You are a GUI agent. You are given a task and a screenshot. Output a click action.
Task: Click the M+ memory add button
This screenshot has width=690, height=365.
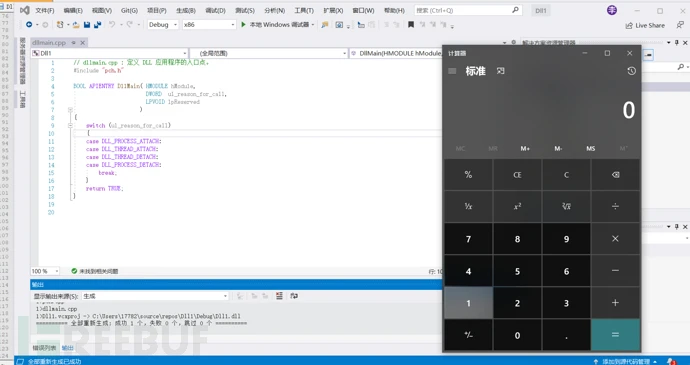[x=525, y=148]
